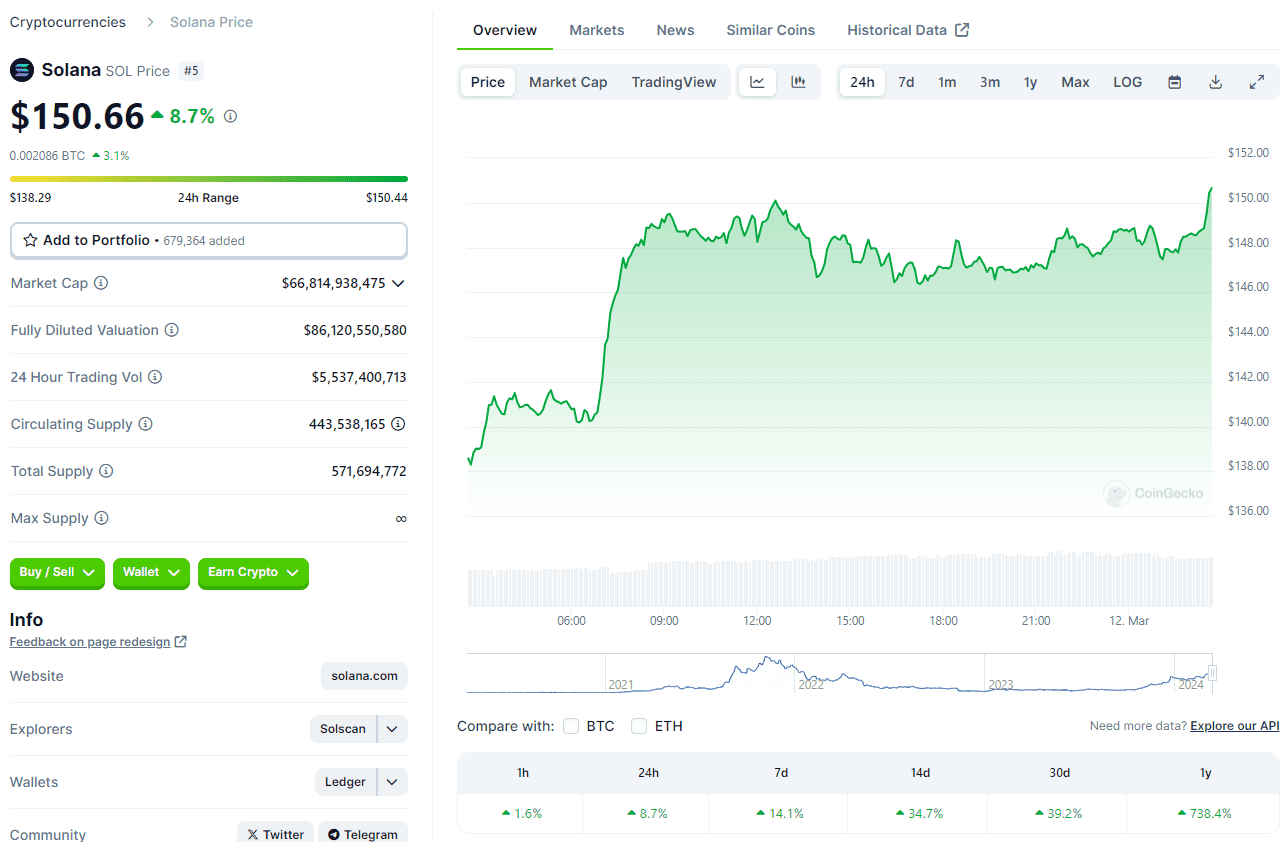
Task: Select the 24h time range
Action: (x=862, y=82)
